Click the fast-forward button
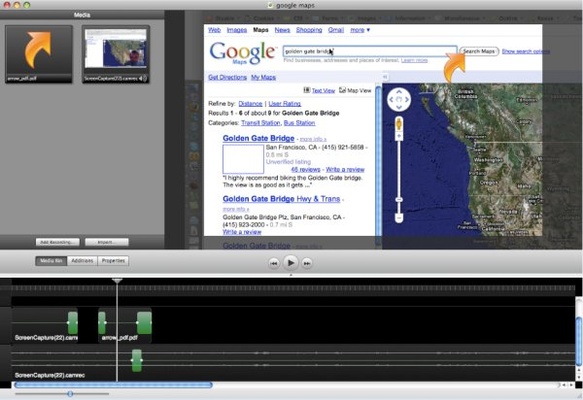 click(307, 263)
